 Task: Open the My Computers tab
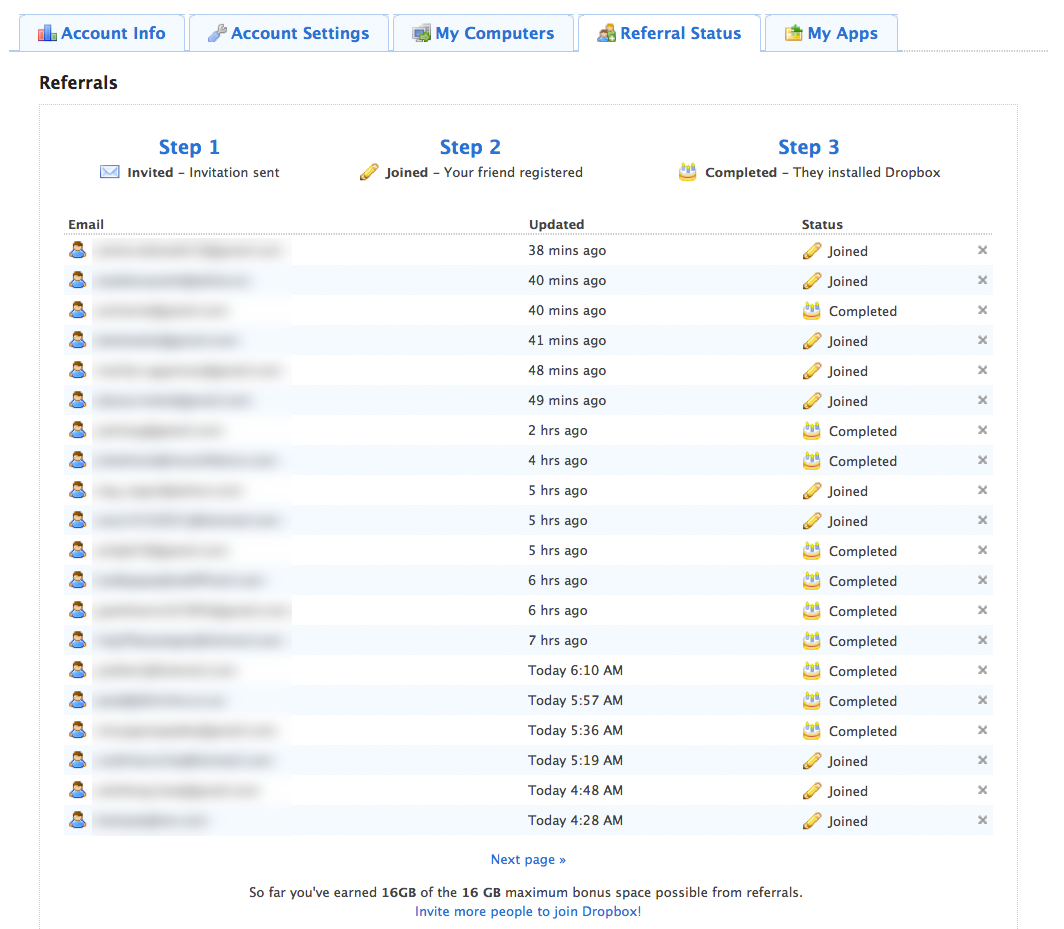(x=483, y=33)
